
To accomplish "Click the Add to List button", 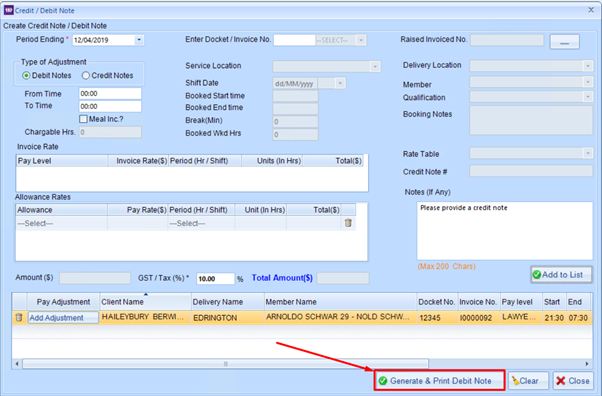I will coord(561,275).
